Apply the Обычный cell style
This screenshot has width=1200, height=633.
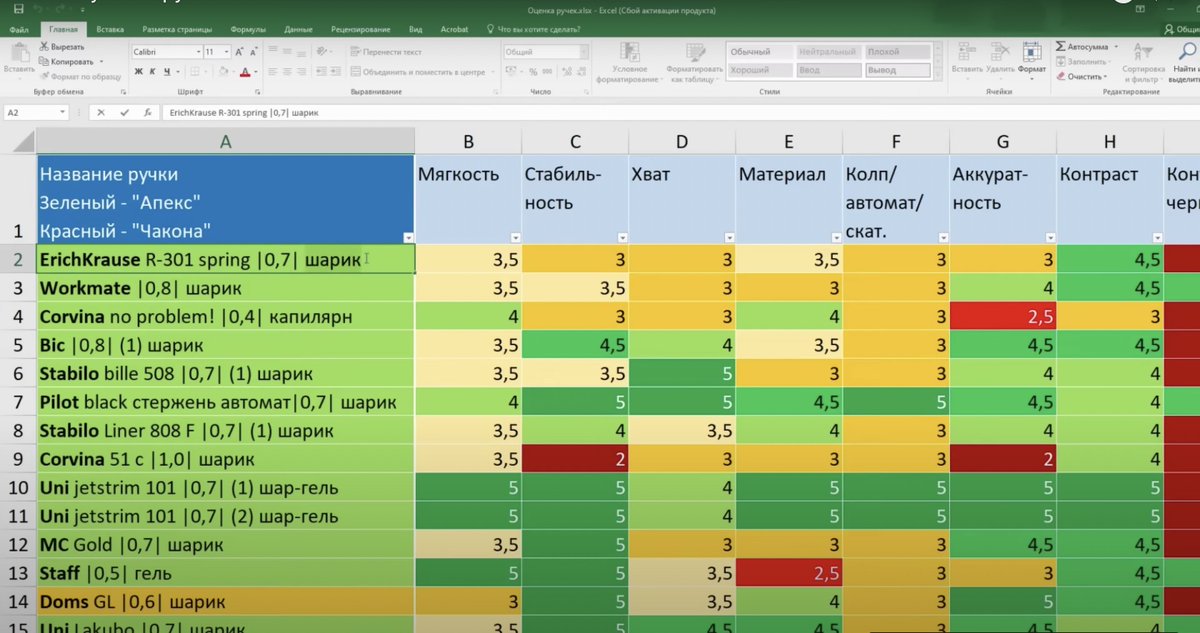click(x=759, y=52)
